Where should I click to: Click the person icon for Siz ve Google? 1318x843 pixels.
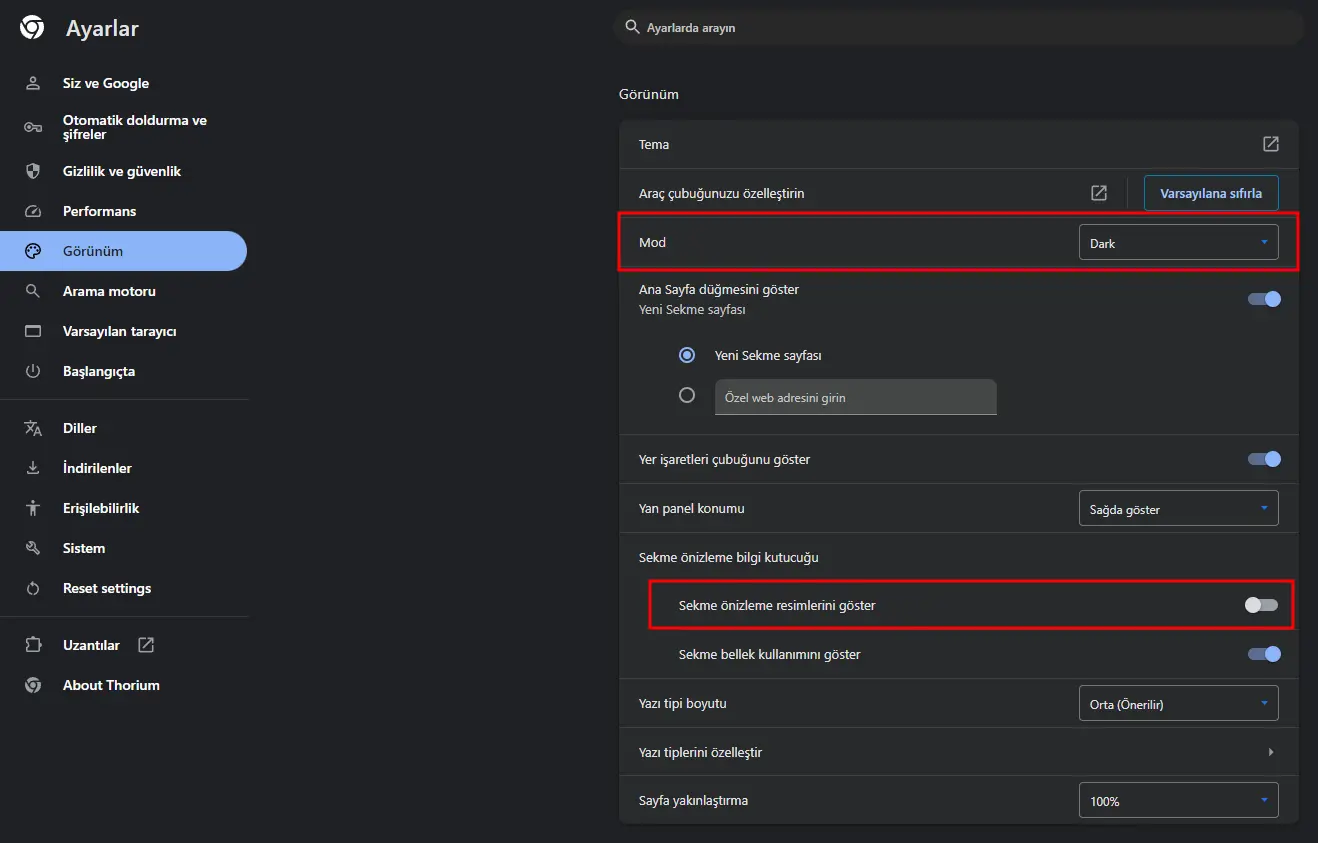tap(33, 83)
